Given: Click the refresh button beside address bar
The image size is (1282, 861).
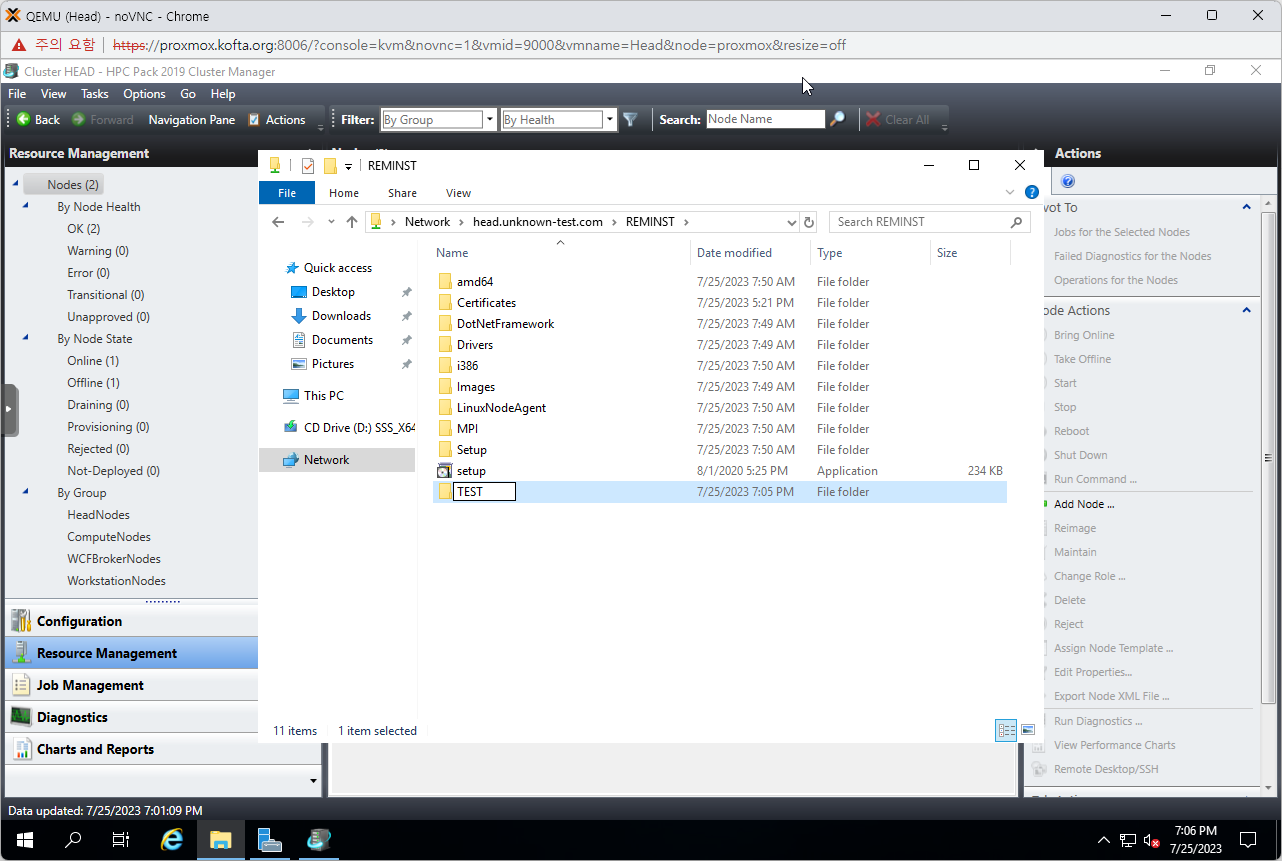Looking at the screenshot, I should click(x=809, y=222).
